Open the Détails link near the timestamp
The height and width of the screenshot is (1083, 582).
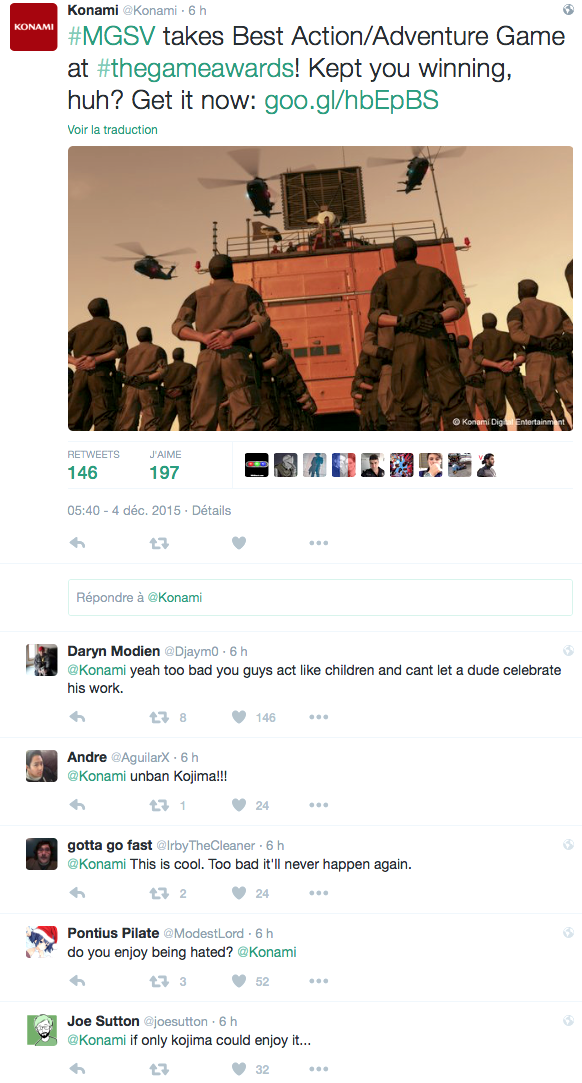tap(211, 510)
